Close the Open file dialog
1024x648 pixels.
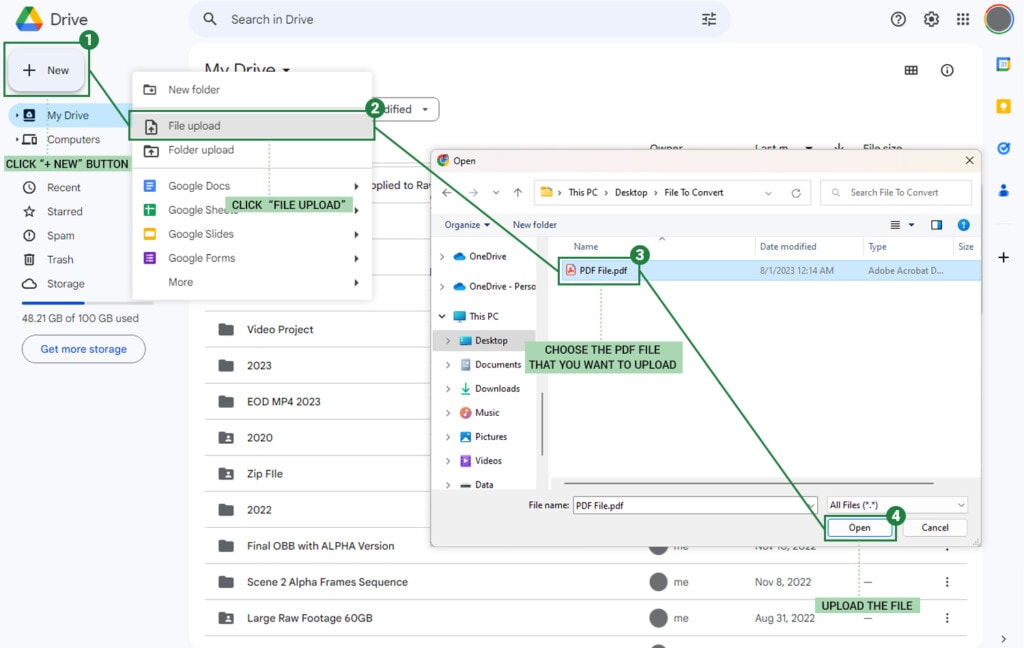click(x=970, y=161)
